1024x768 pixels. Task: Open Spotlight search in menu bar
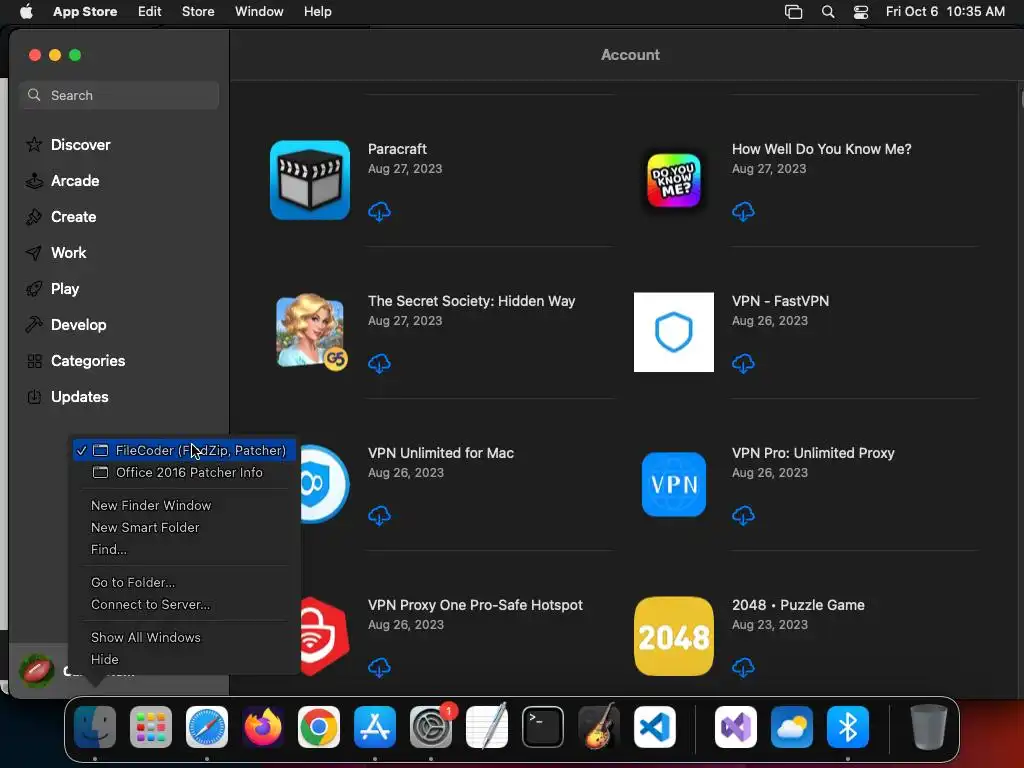tap(828, 12)
